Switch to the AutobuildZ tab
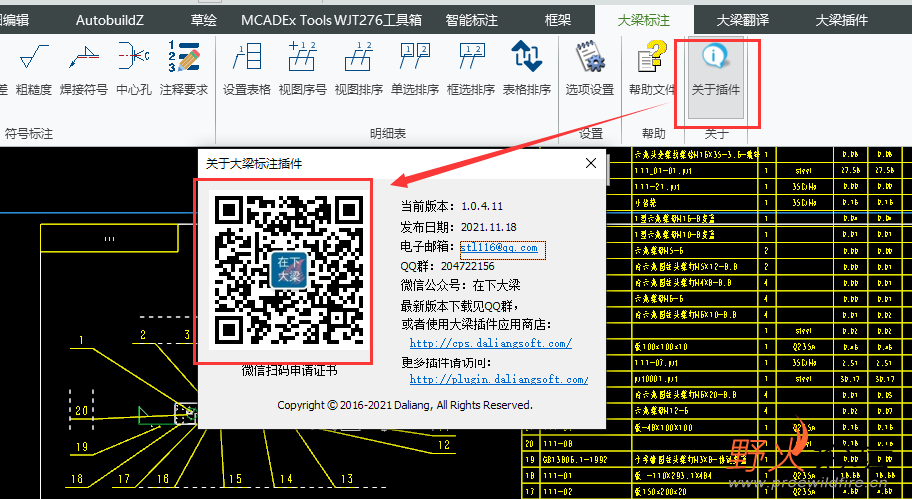 point(110,20)
